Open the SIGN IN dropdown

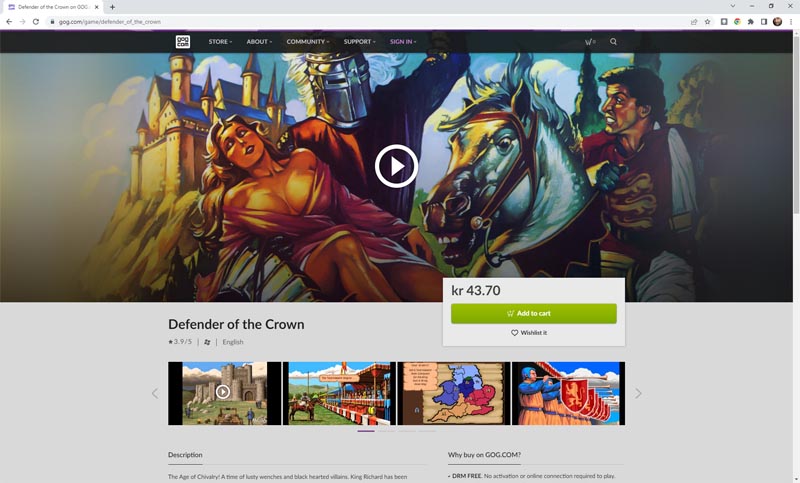pos(403,42)
